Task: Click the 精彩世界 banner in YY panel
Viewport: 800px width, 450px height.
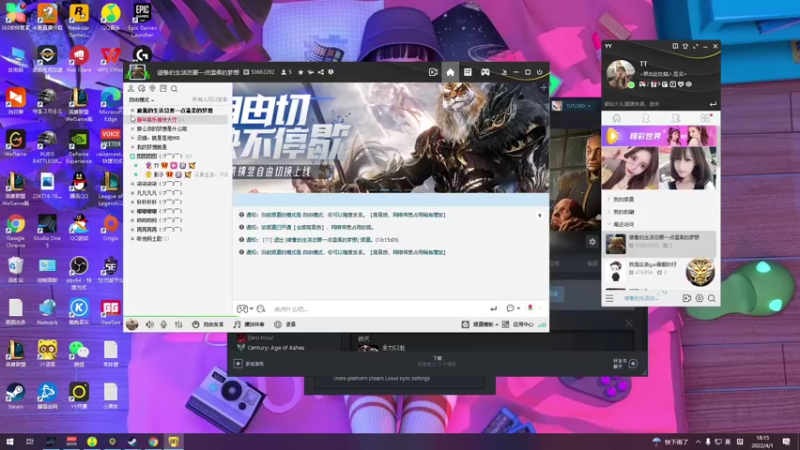Action: 659,136
